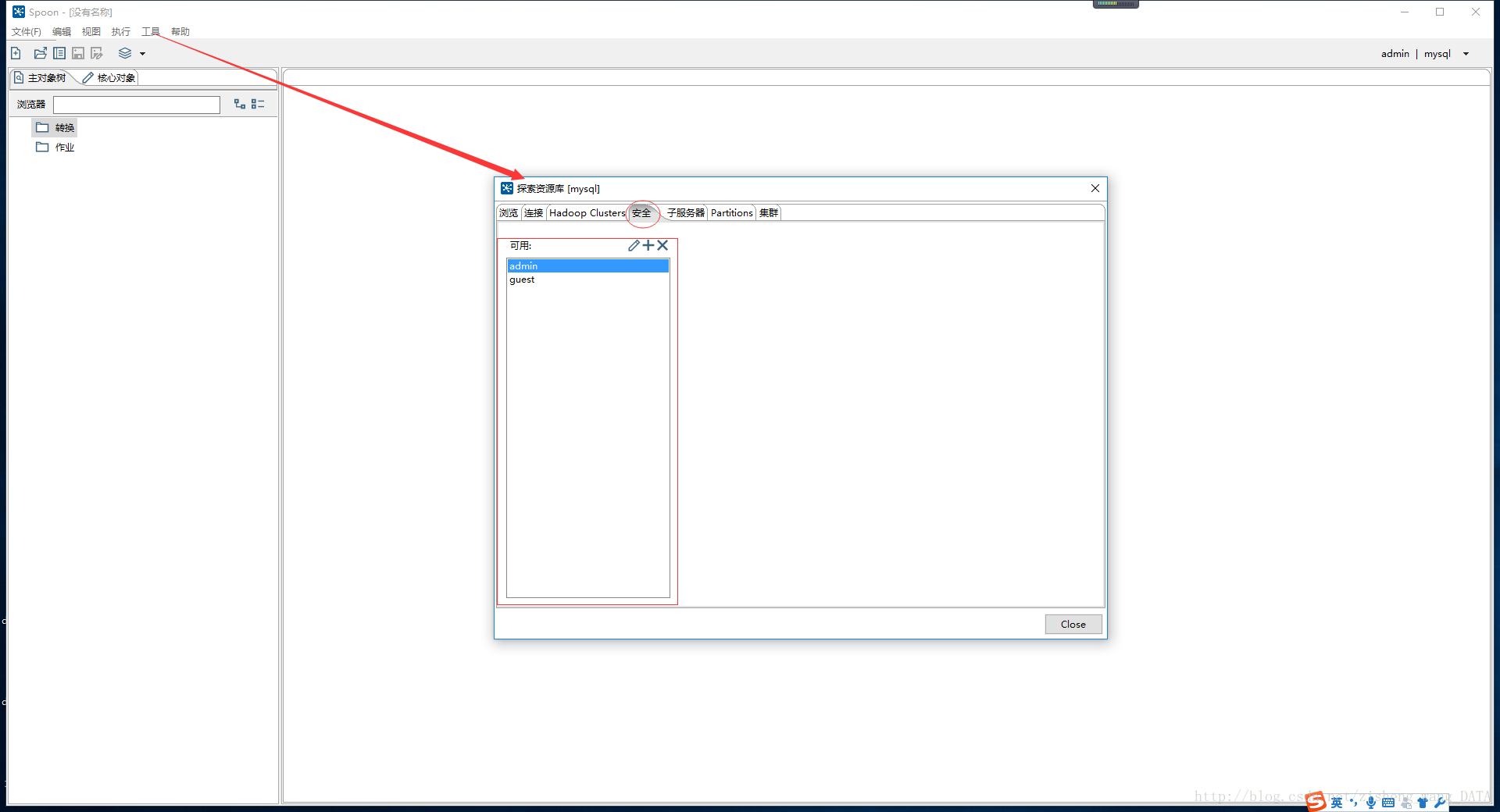Switch to the 子服务器 tab
The image size is (1500, 812).
click(x=686, y=213)
